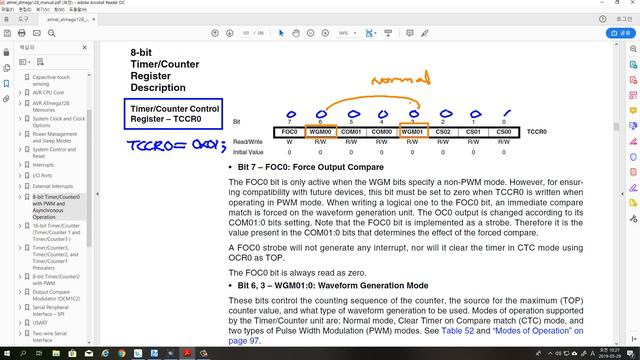
Task: Expand the I/O Ports bookmark
Action: [20, 176]
